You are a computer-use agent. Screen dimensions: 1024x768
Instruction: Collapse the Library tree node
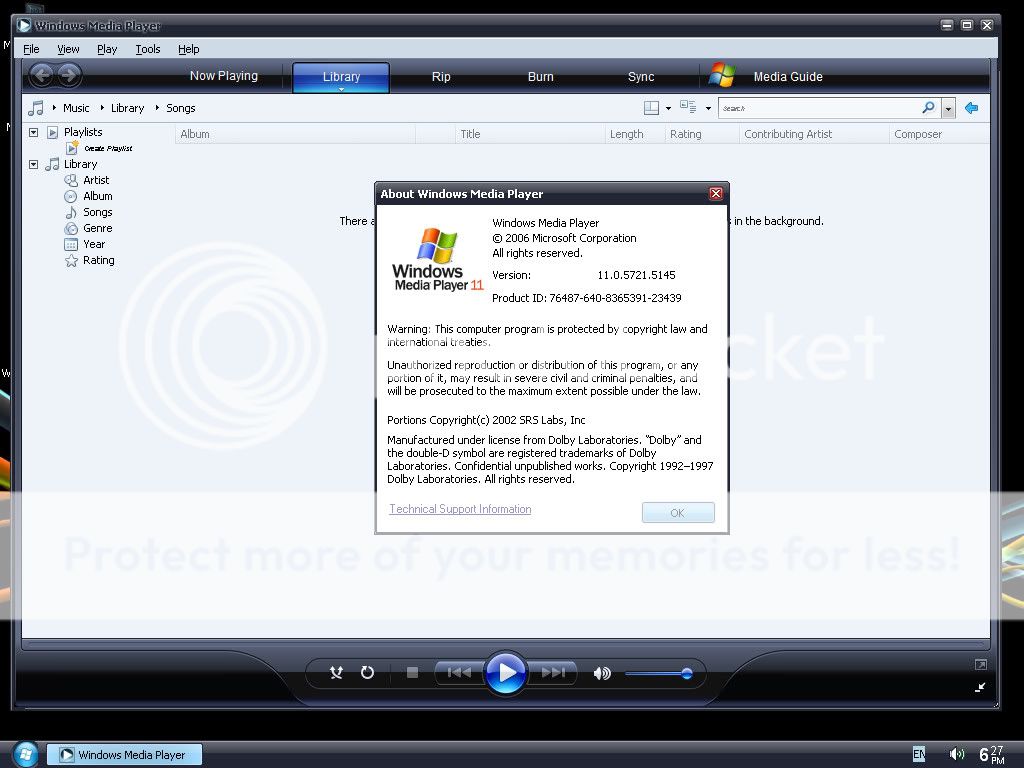point(33,164)
